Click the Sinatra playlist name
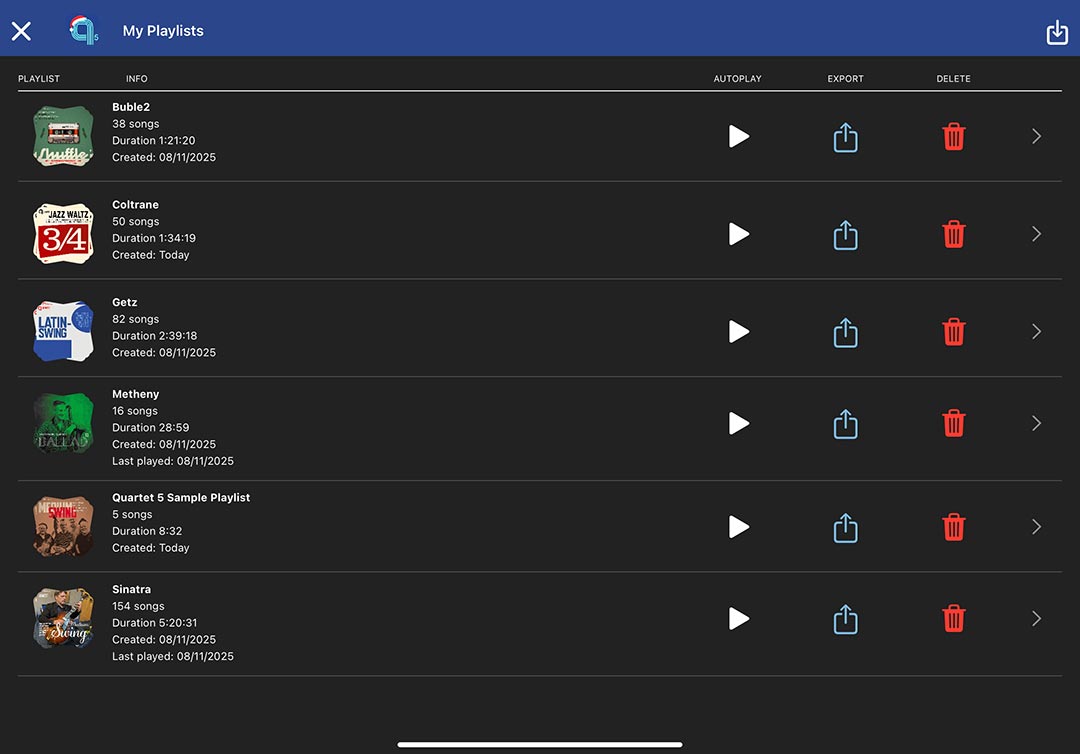The height and width of the screenshot is (754, 1080). [132, 589]
